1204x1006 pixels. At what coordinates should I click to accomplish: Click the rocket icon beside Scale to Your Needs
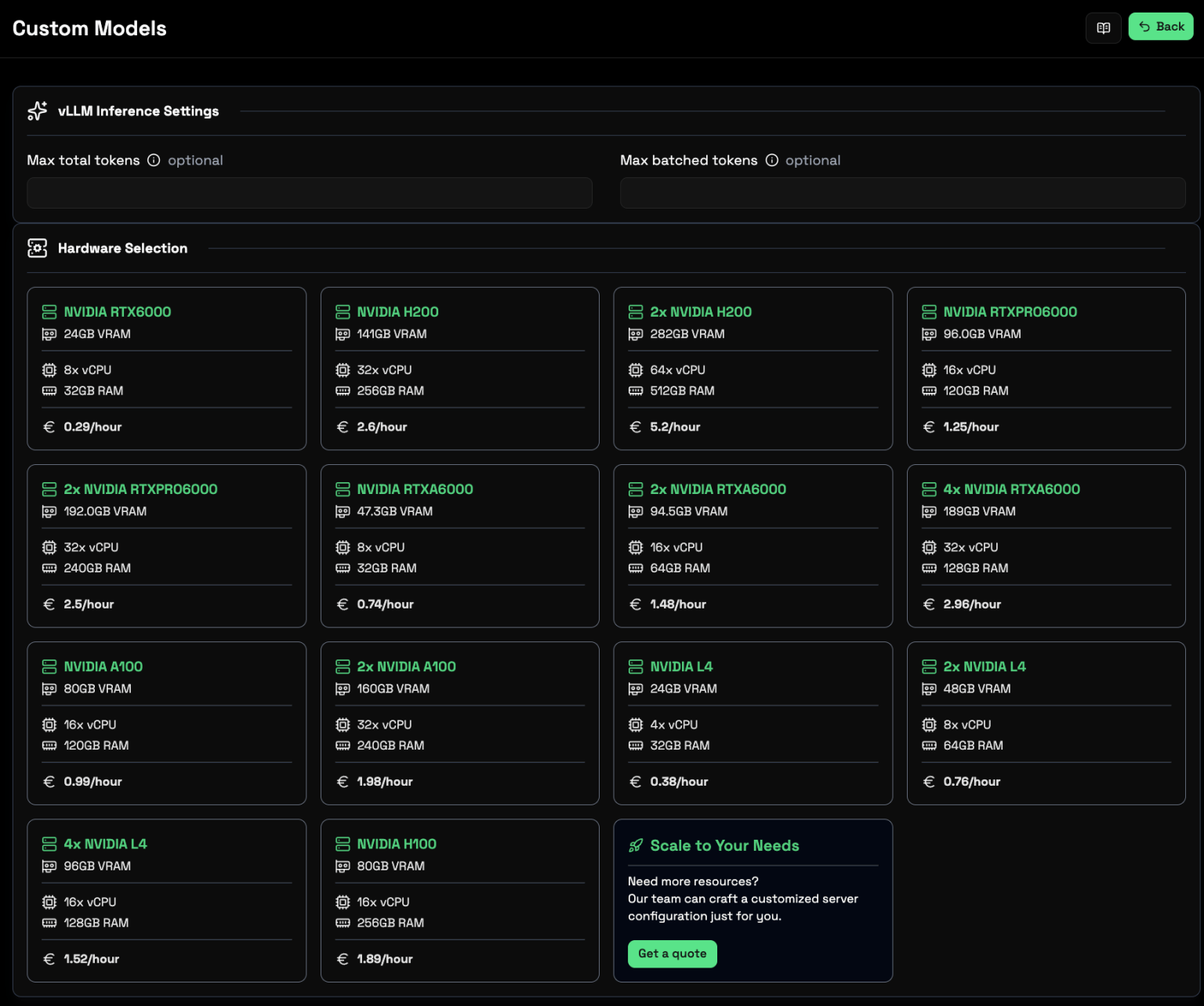coord(636,846)
